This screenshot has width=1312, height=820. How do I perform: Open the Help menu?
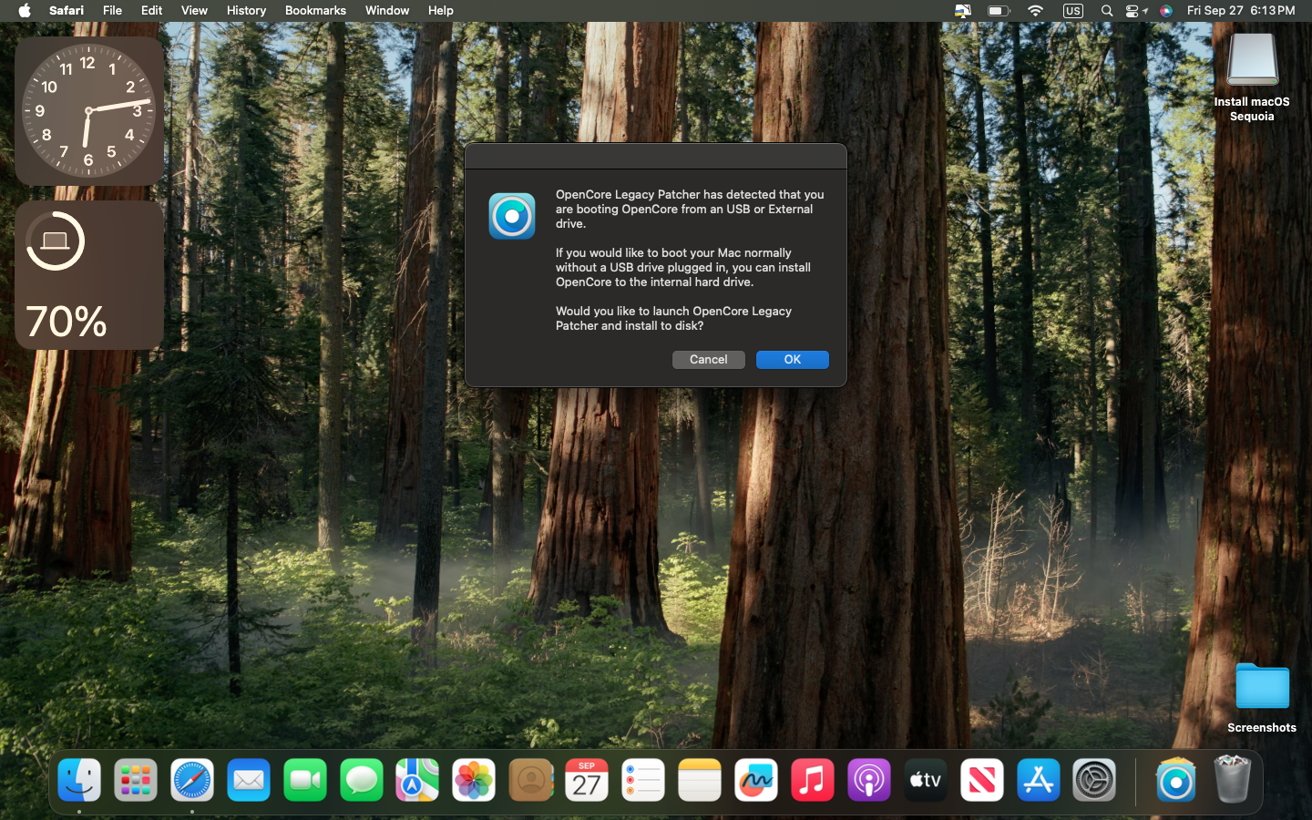pos(440,10)
